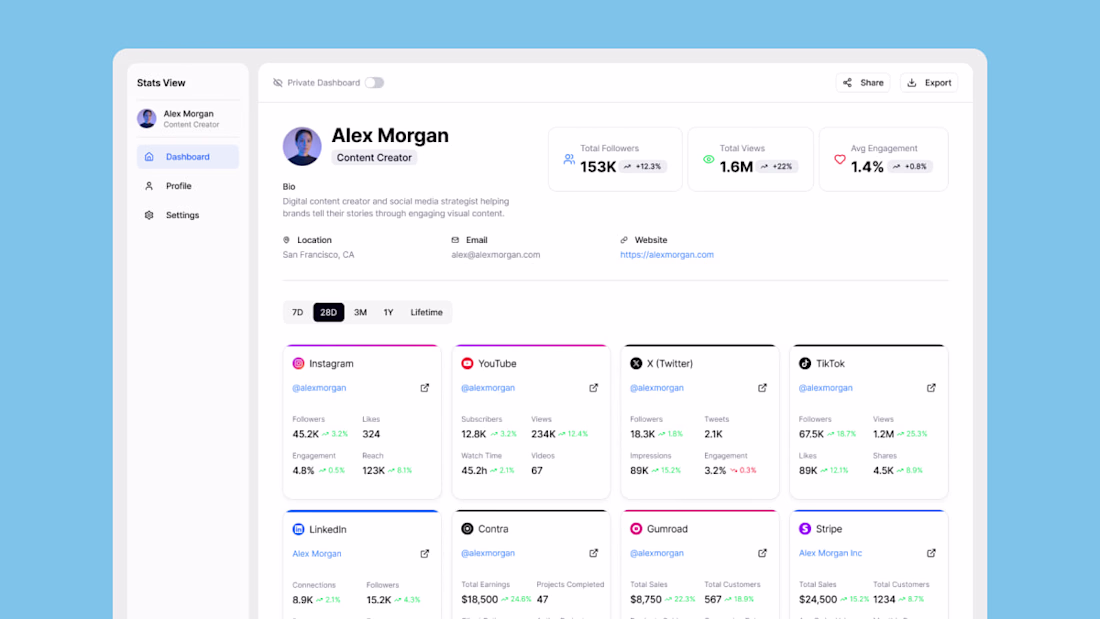Select the Lifetime time range tab
The height and width of the screenshot is (619, 1100).
point(427,312)
